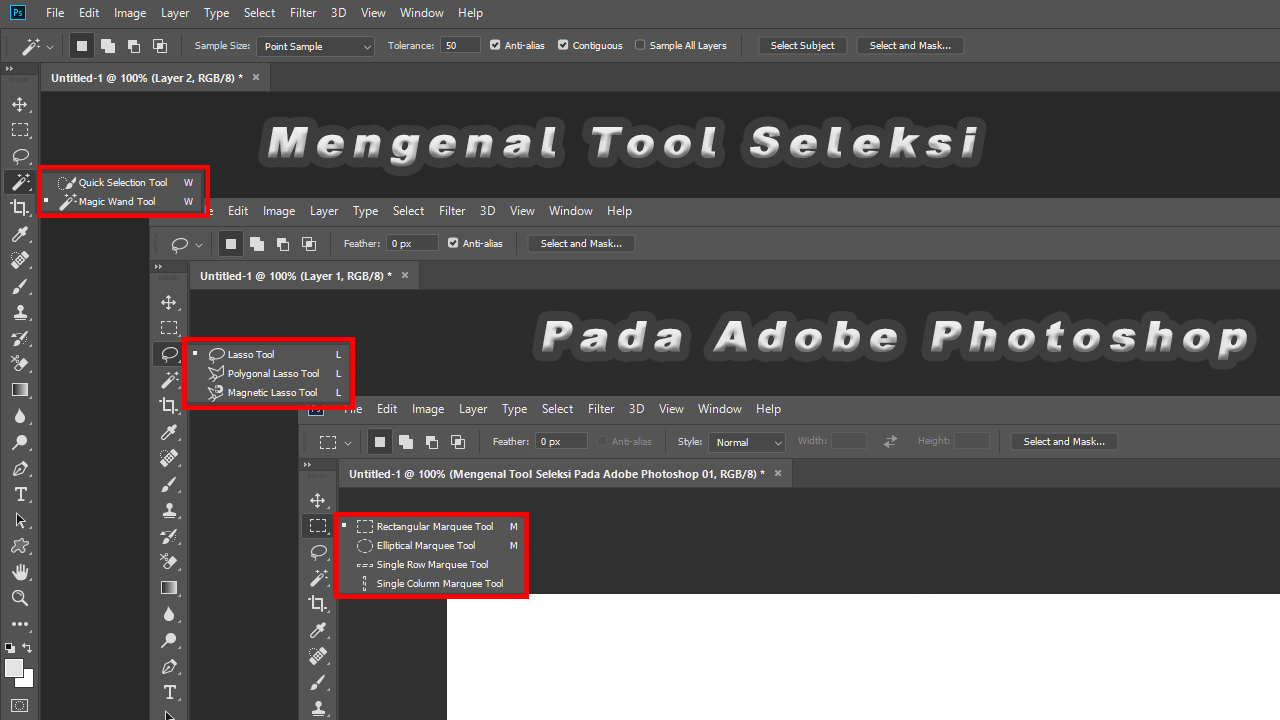Select the Move tool in the Lasso window
Image resolution: width=1280 pixels, height=720 pixels.
[169, 302]
